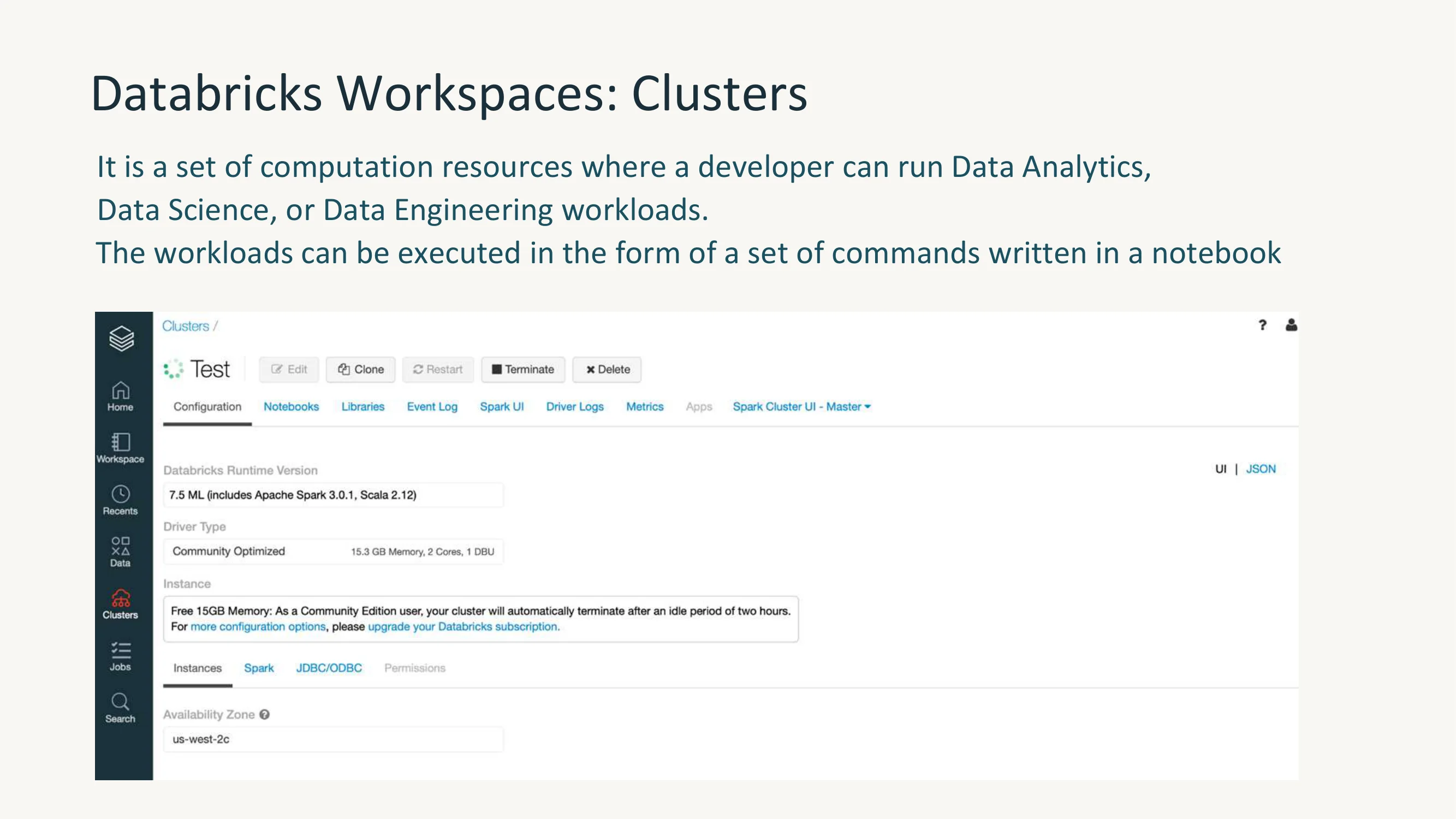Click the Availability Zone us-west-2c field

coord(333,739)
